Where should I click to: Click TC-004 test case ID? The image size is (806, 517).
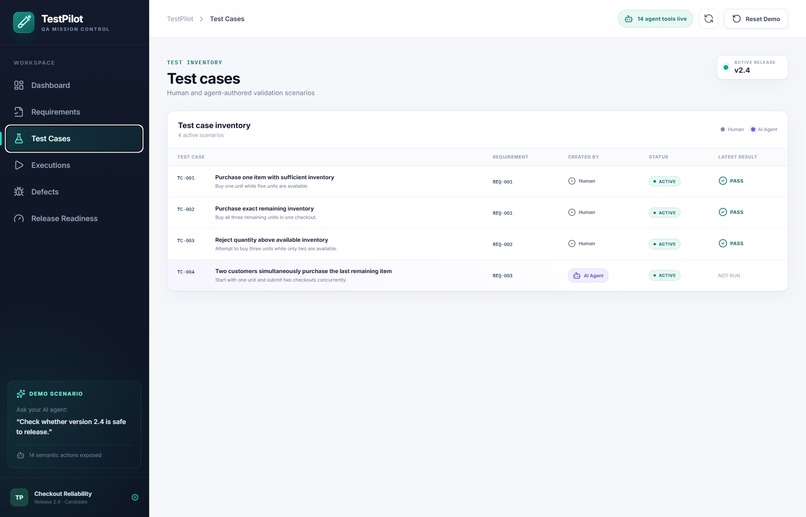point(186,272)
